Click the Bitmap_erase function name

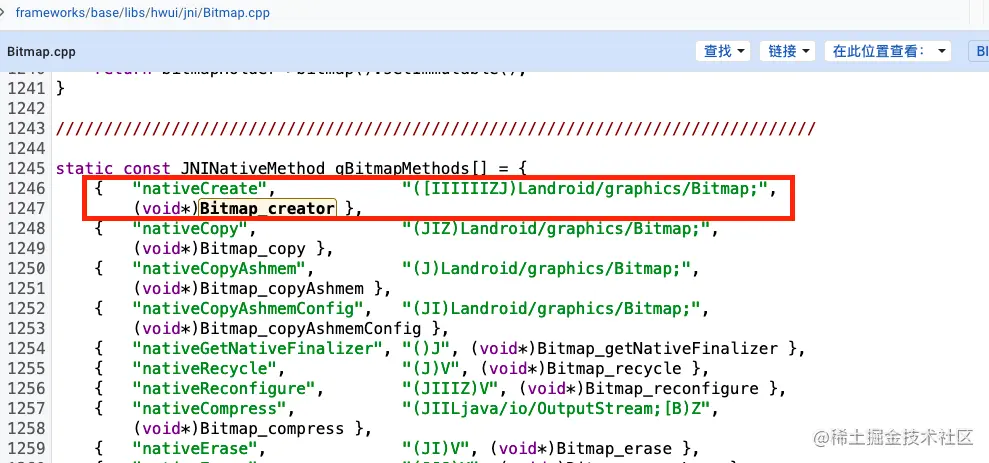[614, 448]
